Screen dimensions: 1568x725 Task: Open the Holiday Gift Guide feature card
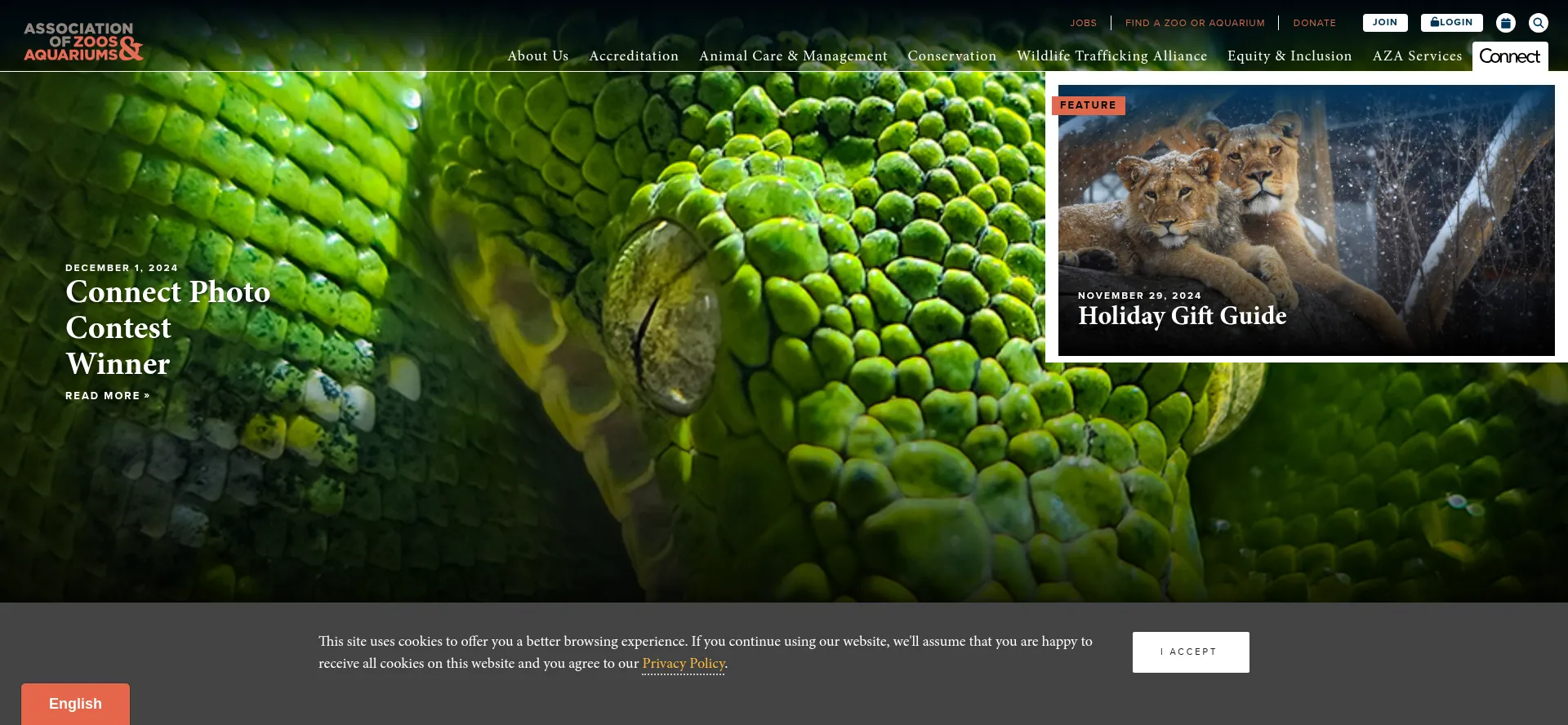[x=1306, y=220]
